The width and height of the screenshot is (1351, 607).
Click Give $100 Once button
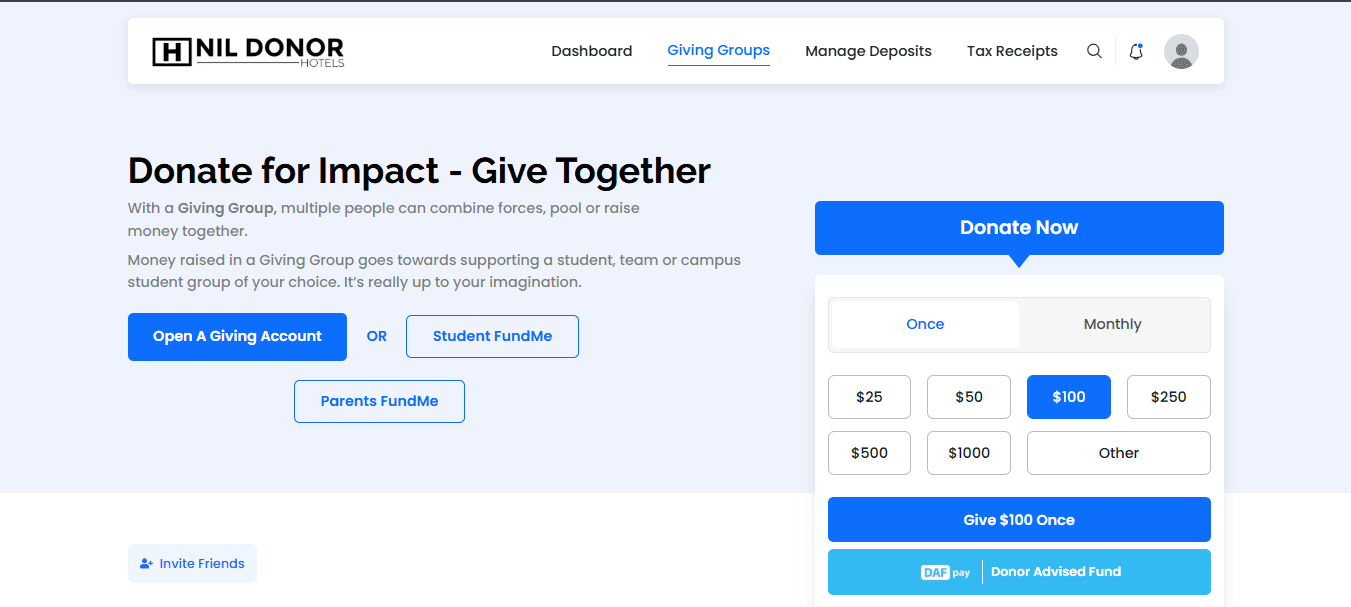pos(1019,520)
